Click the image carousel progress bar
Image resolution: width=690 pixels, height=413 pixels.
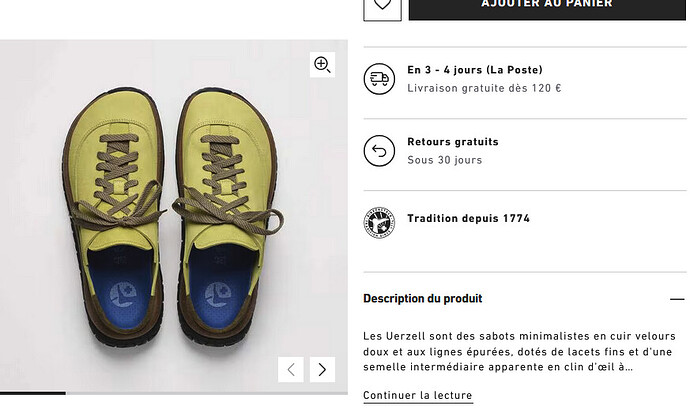coord(174,393)
